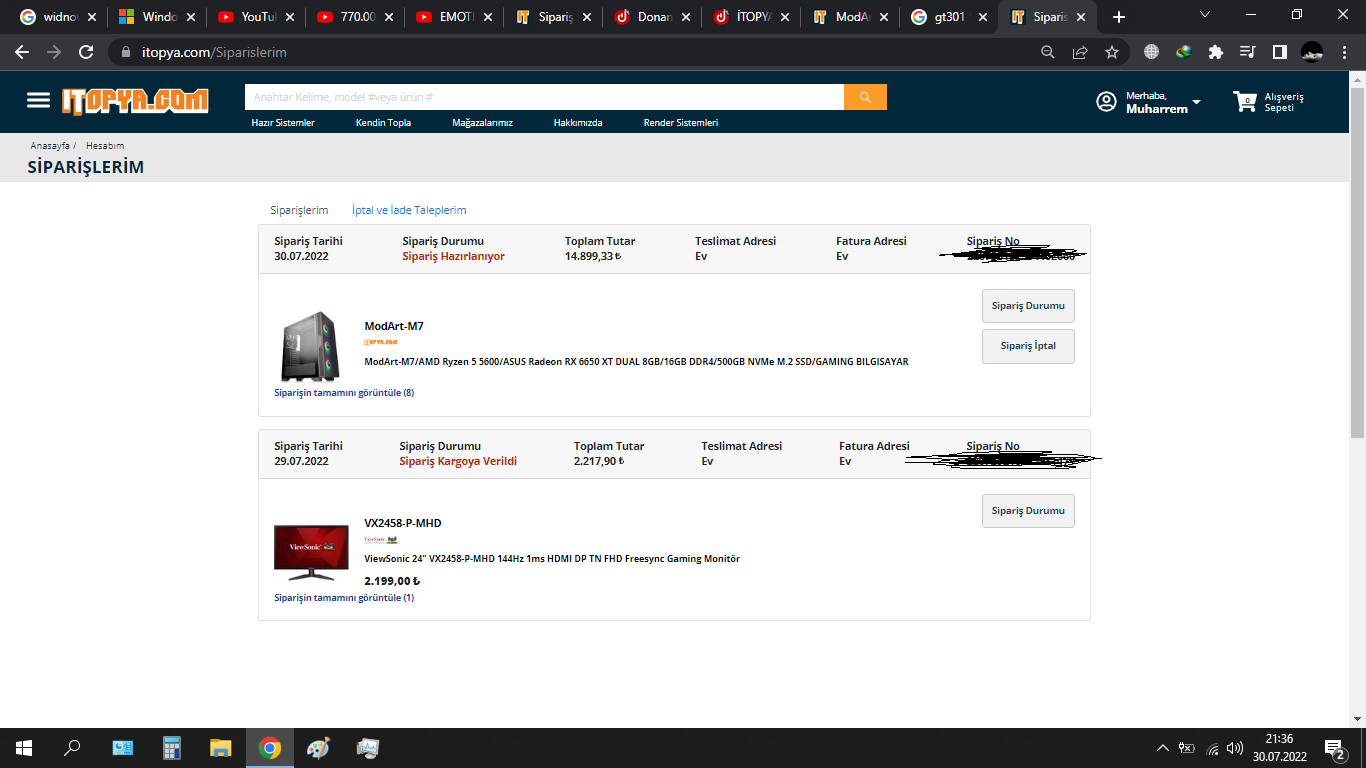Open the Windows Start menu
This screenshot has width=1366, height=768.
pos(24,748)
